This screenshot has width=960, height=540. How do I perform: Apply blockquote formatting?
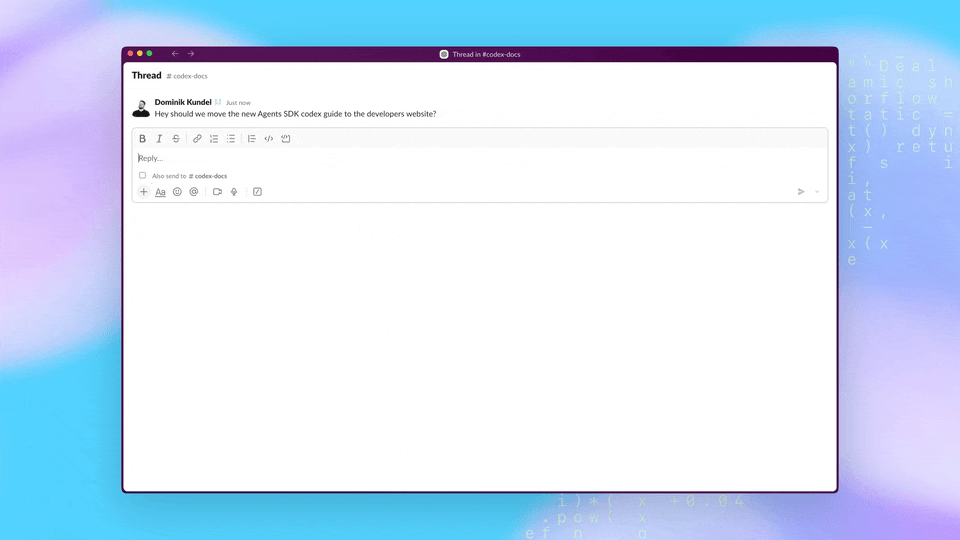pyautogui.click(x=252, y=139)
